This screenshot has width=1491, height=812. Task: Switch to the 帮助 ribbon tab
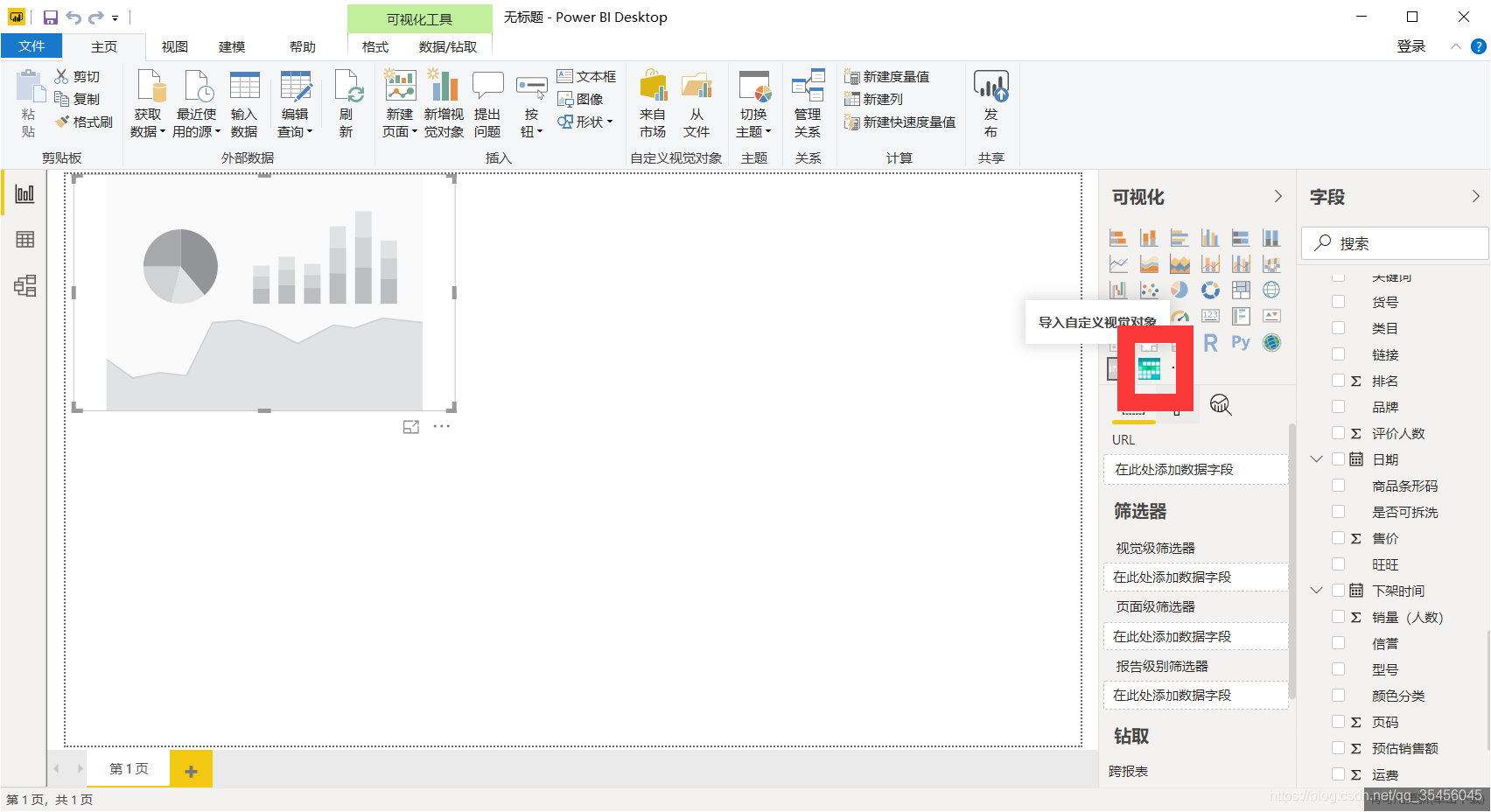tap(303, 46)
